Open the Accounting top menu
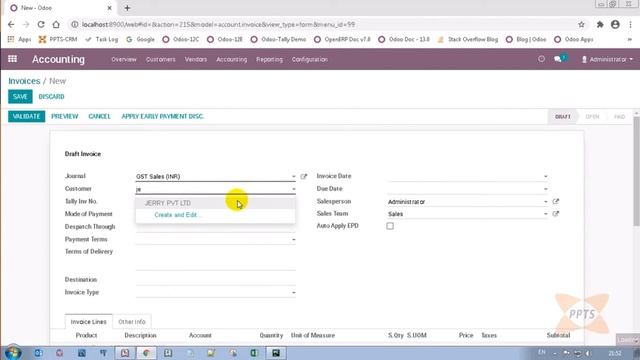 click(231, 59)
